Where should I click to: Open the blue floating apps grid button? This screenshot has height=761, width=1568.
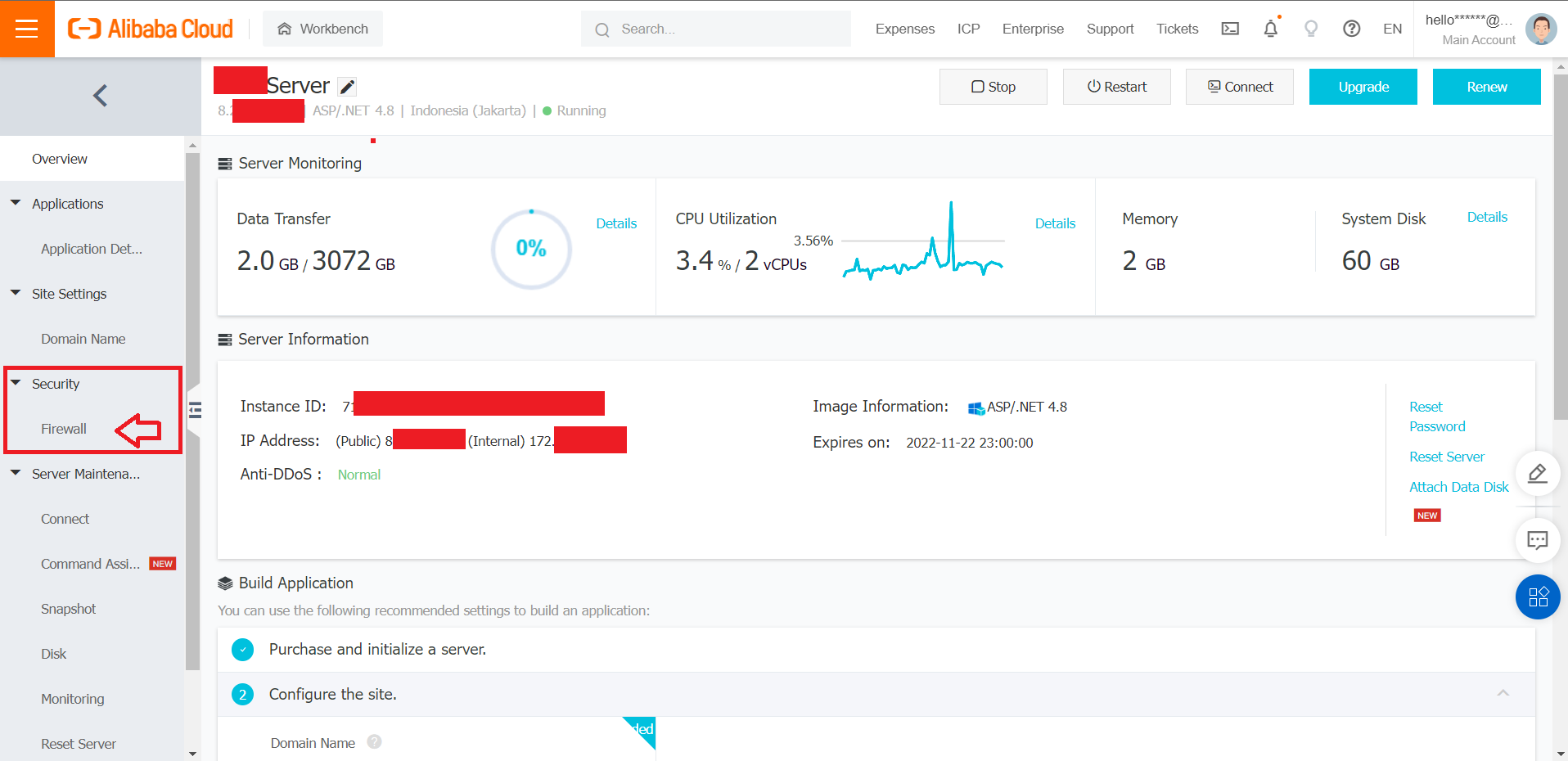click(x=1538, y=597)
